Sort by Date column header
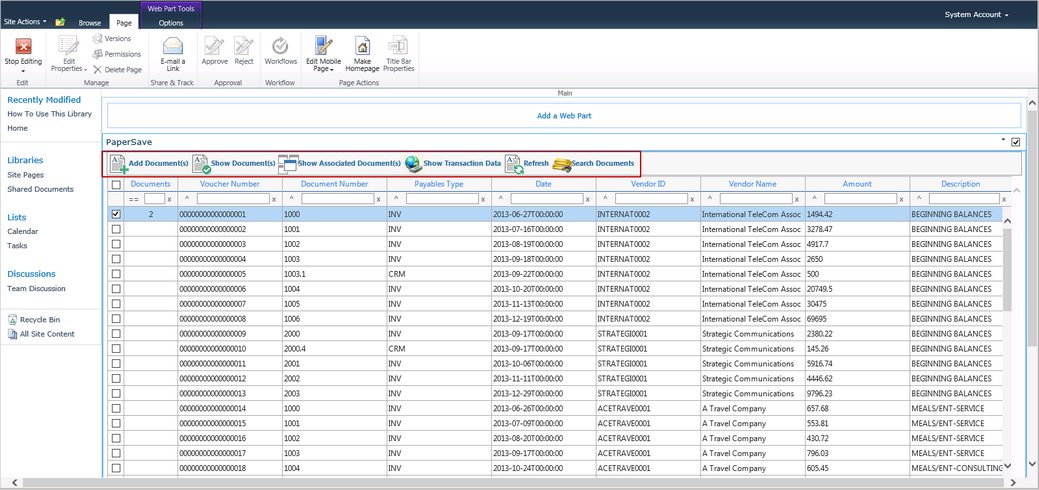 point(543,184)
